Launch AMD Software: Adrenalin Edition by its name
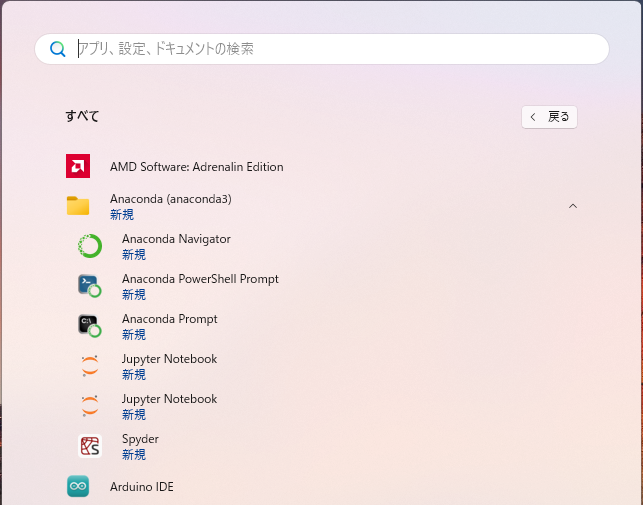The image size is (643, 505). click(x=196, y=167)
